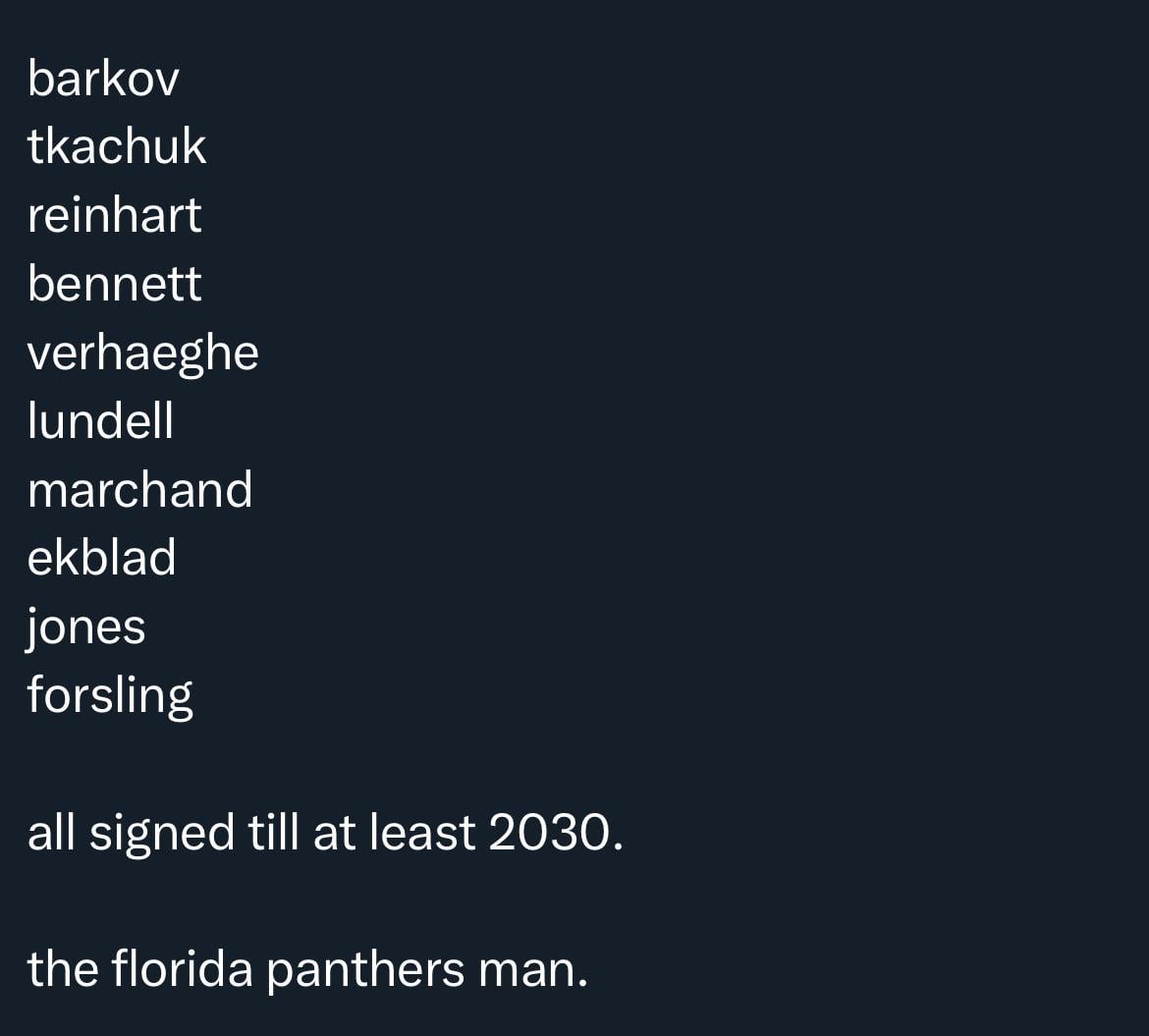The width and height of the screenshot is (1149, 1036).
Task: Click the name "barkov" in the post
Action: click(x=103, y=79)
